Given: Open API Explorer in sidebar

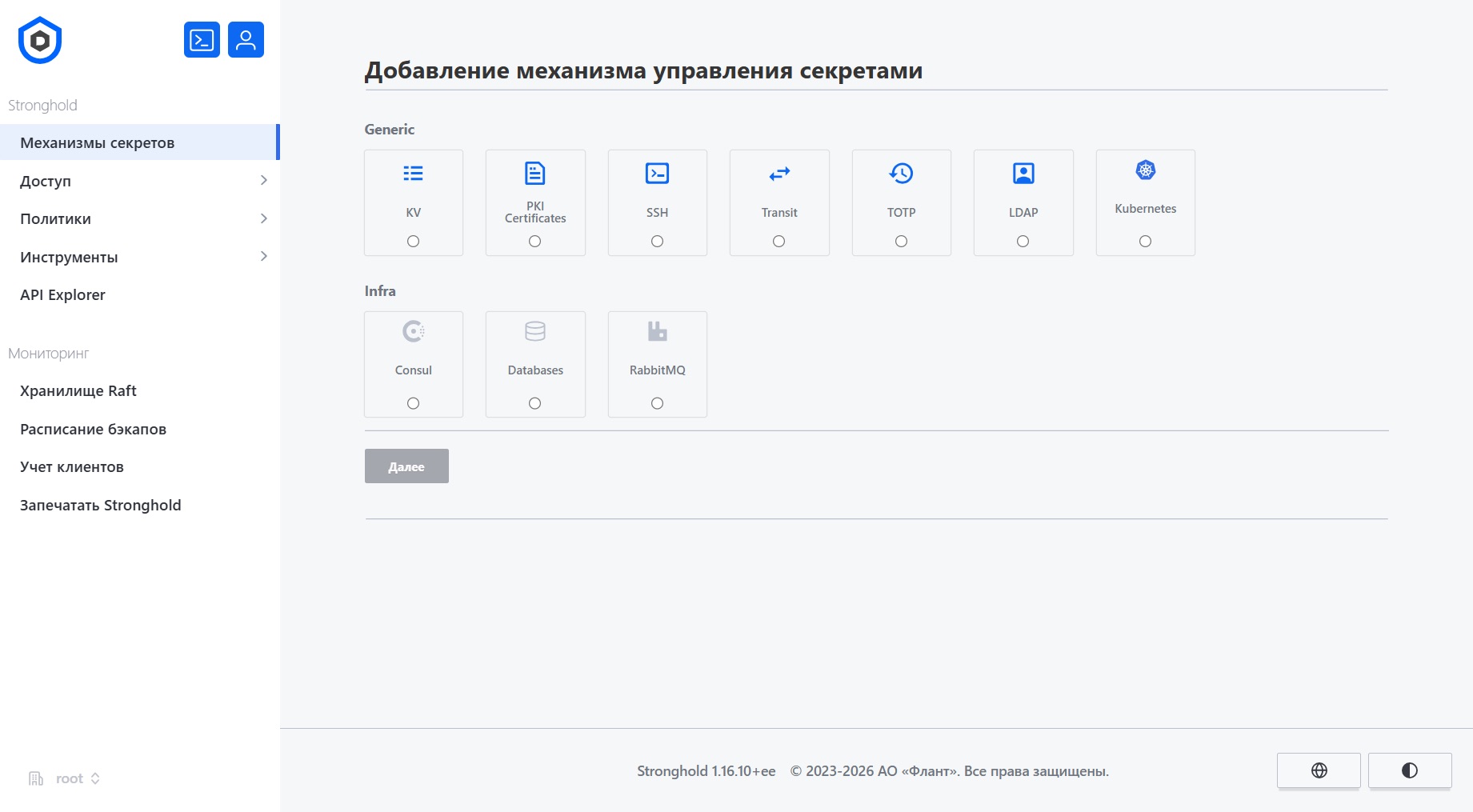Looking at the screenshot, I should (140, 294).
